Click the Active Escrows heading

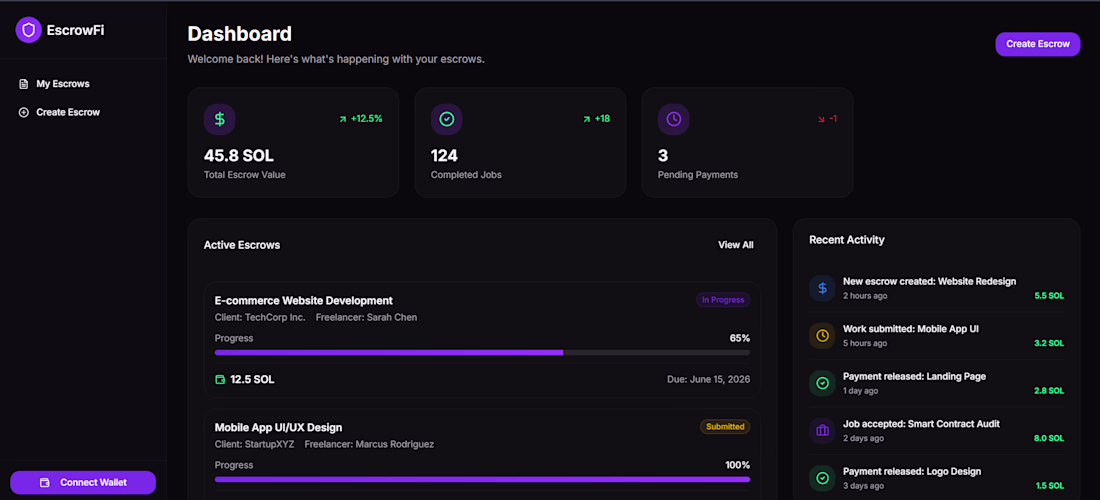tap(242, 245)
